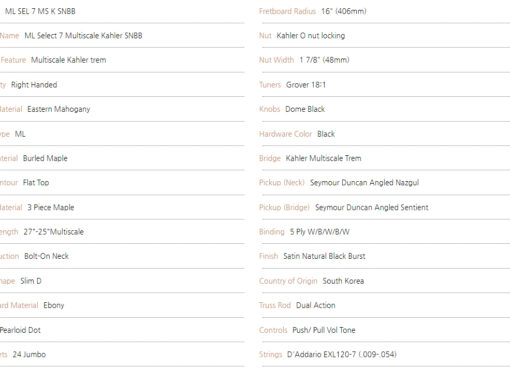510x382 pixels.
Task: Click the Eastern Mahogany body material value
Action: tap(59, 109)
